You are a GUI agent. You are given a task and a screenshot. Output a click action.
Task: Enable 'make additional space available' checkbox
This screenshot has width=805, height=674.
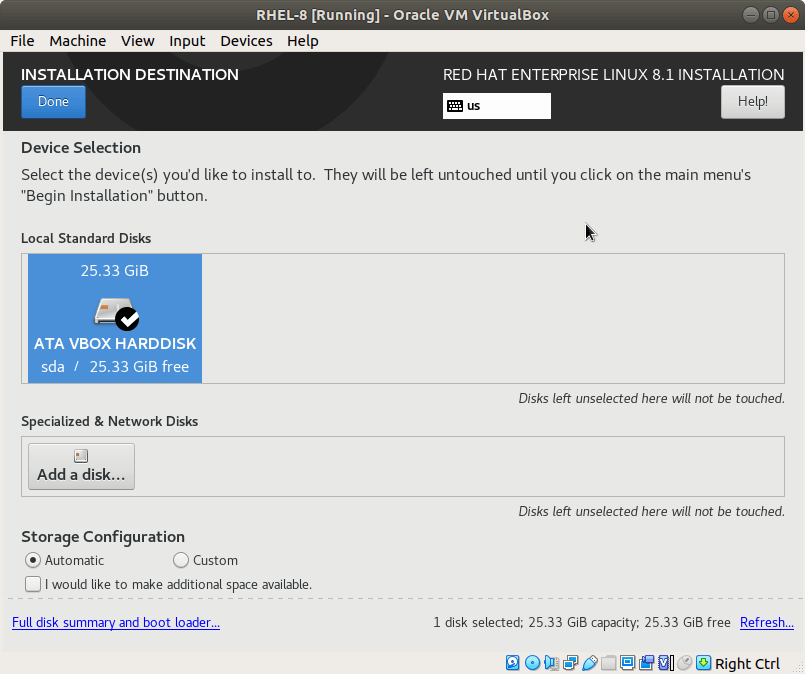click(x=34, y=584)
